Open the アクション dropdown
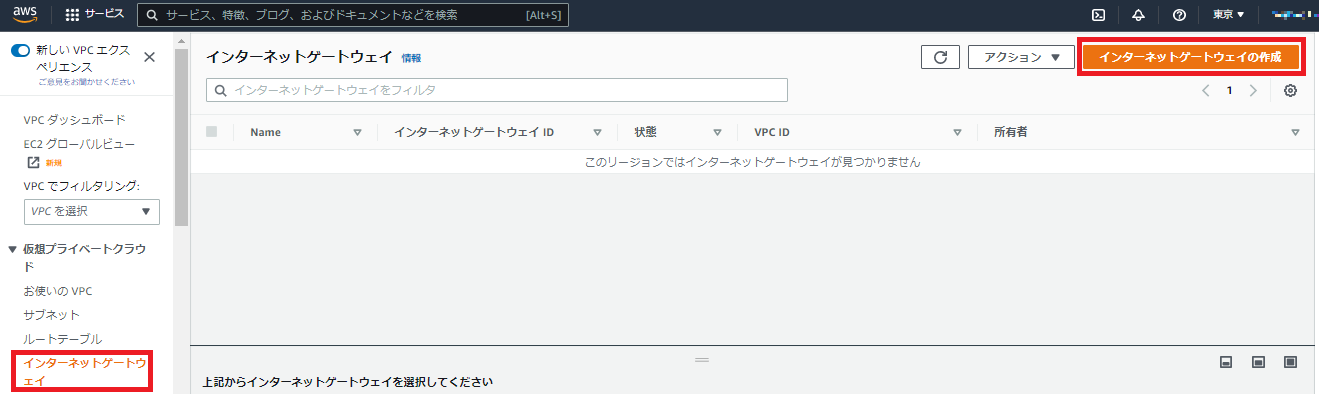The height and width of the screenshot is (394, 1319). 1021,57
